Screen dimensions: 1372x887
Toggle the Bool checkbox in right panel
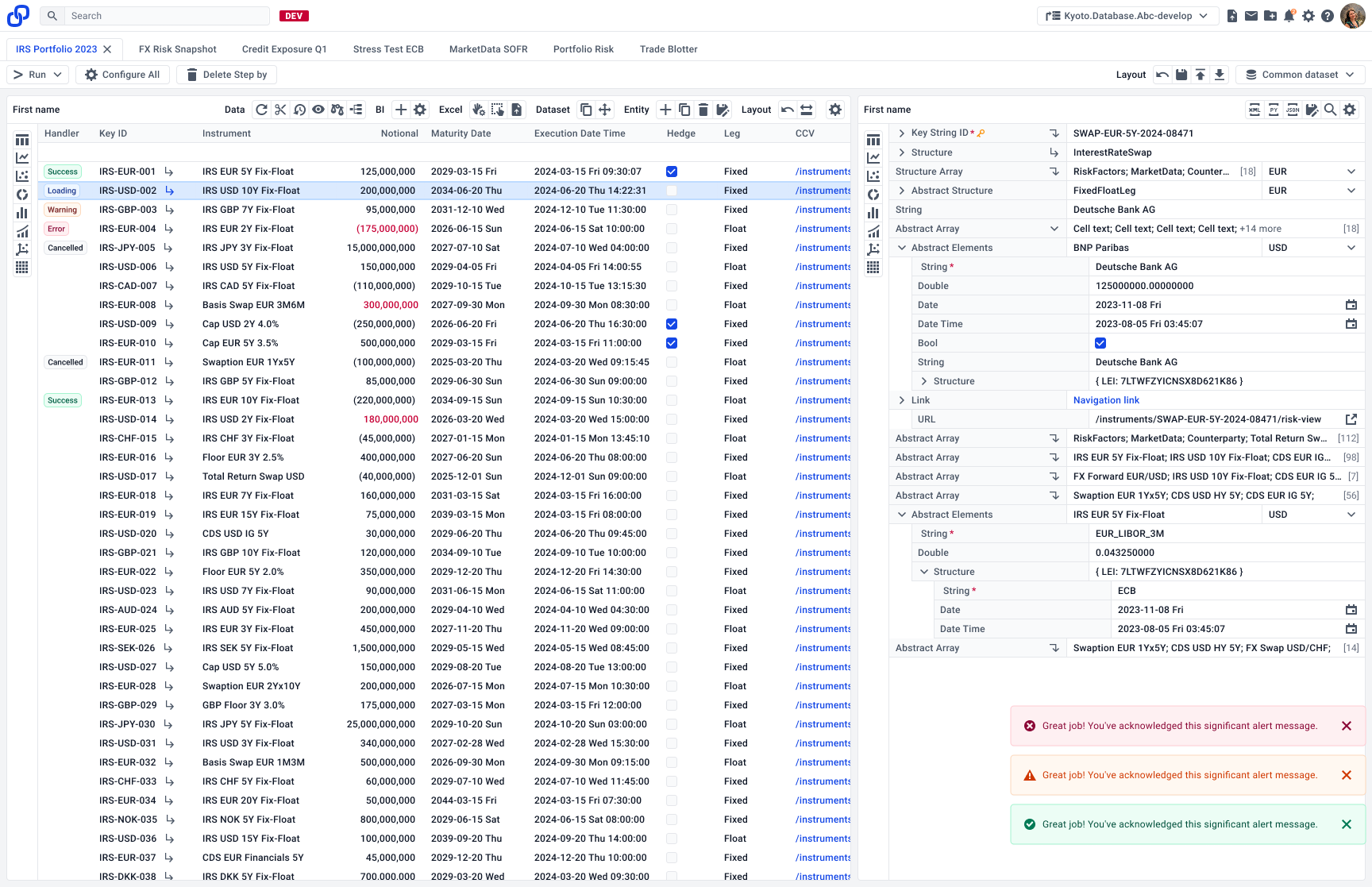(1100, 343)
